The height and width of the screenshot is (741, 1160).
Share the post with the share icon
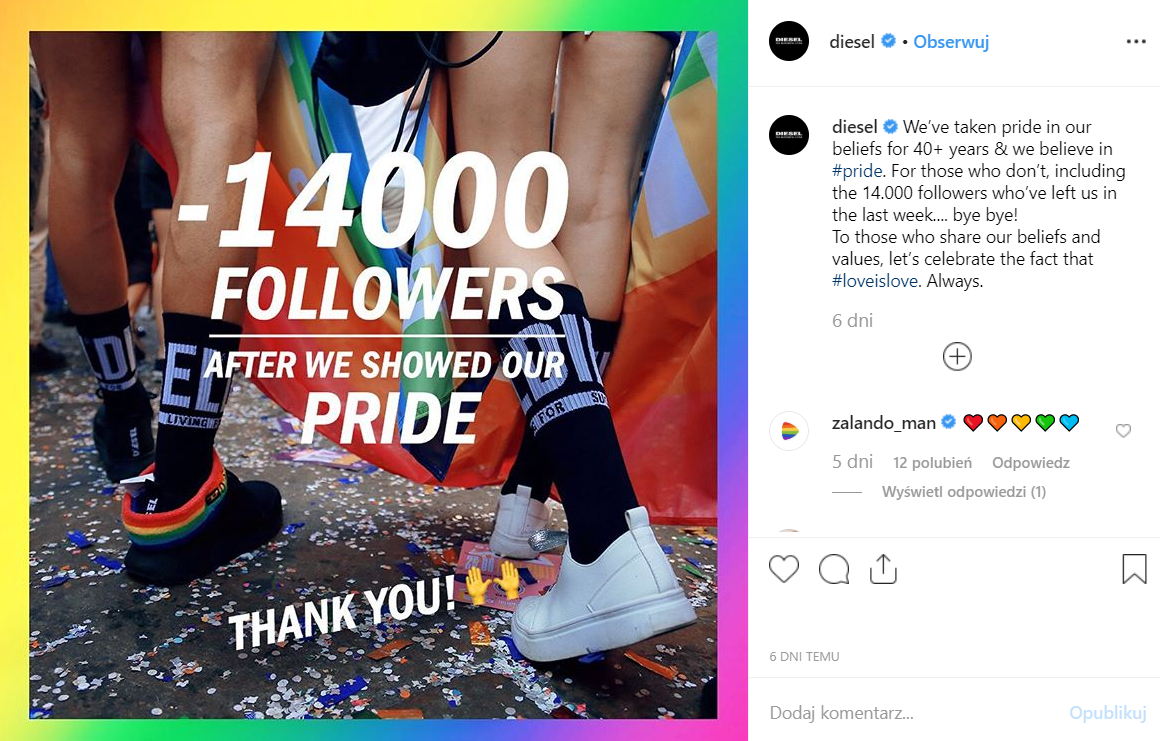point(883,569)
